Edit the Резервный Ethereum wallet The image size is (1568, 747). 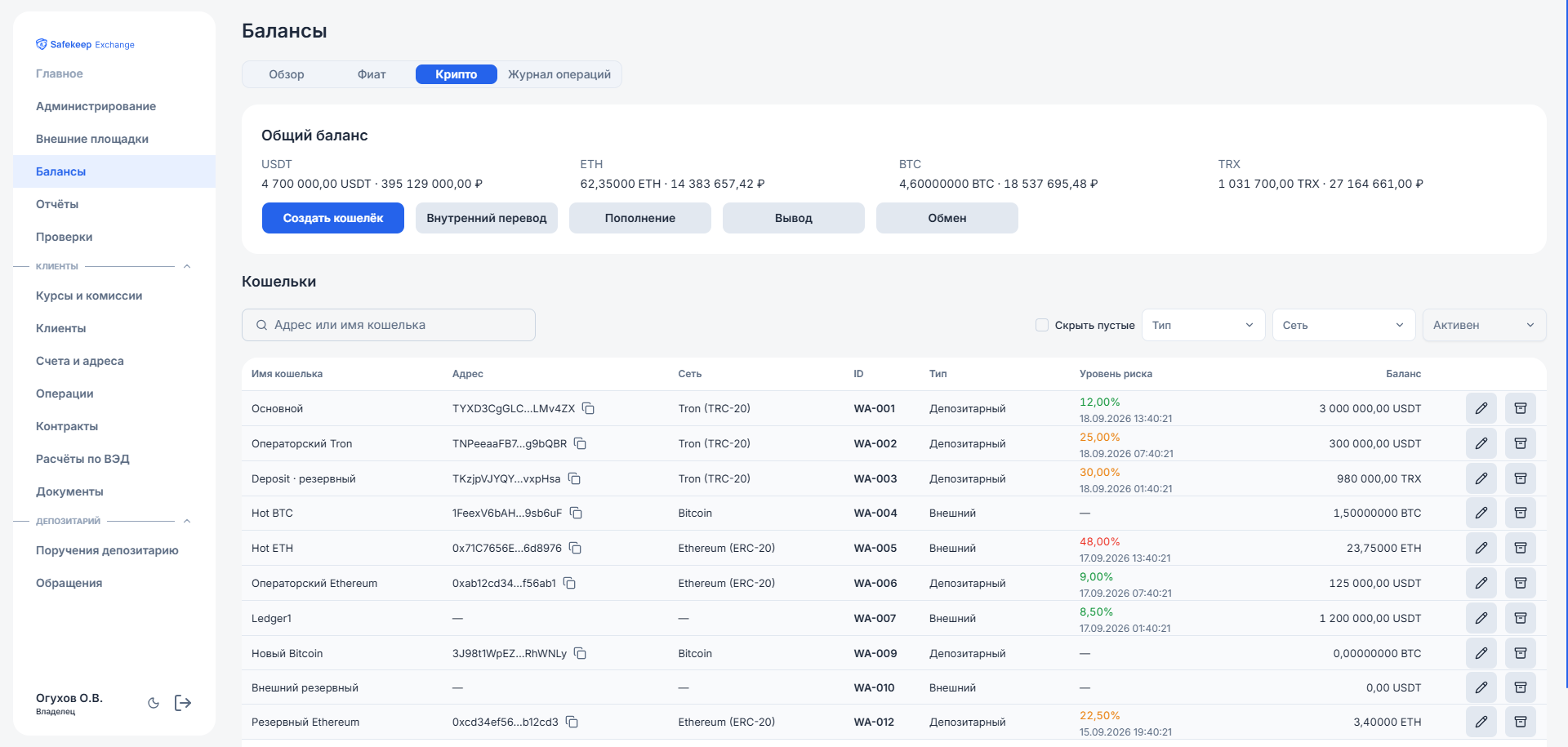[1481, 722]
